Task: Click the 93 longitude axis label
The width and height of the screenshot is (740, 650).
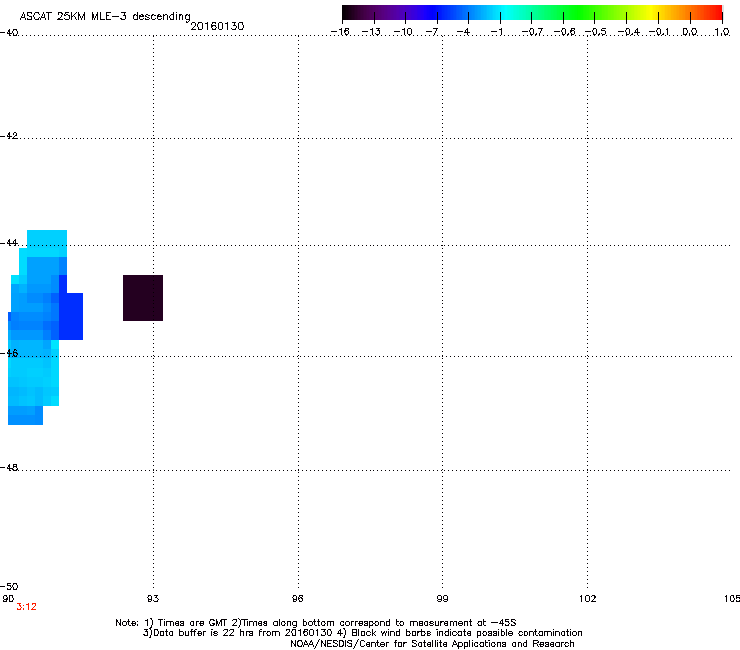Action: [153, 599]
